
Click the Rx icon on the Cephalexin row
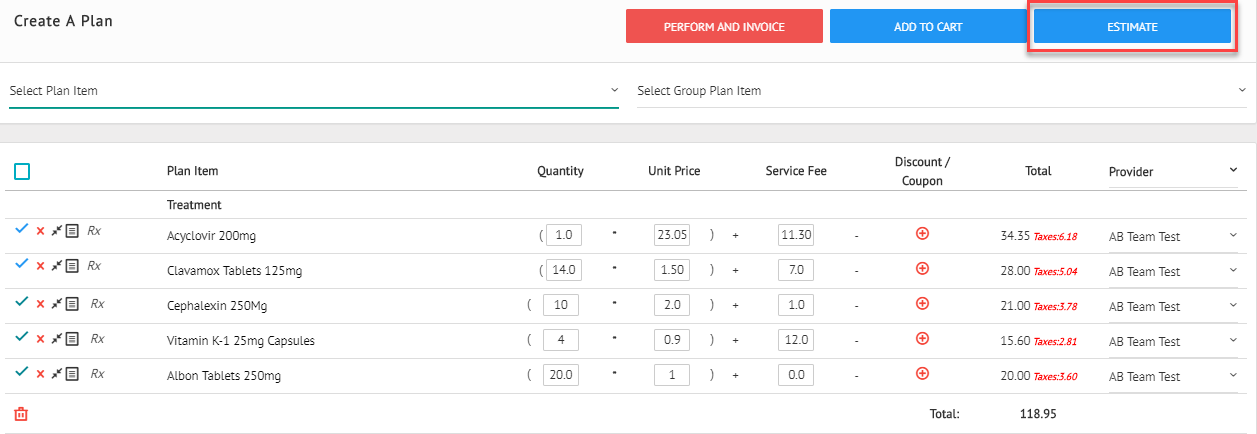point(98,304)
